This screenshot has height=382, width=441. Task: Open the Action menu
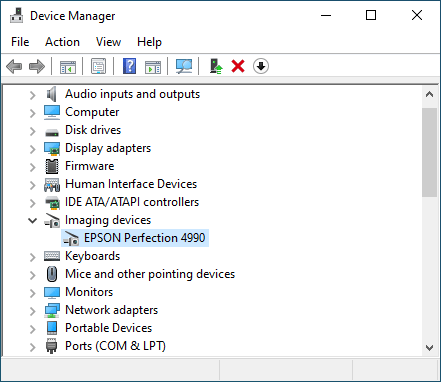pos(62,42)
